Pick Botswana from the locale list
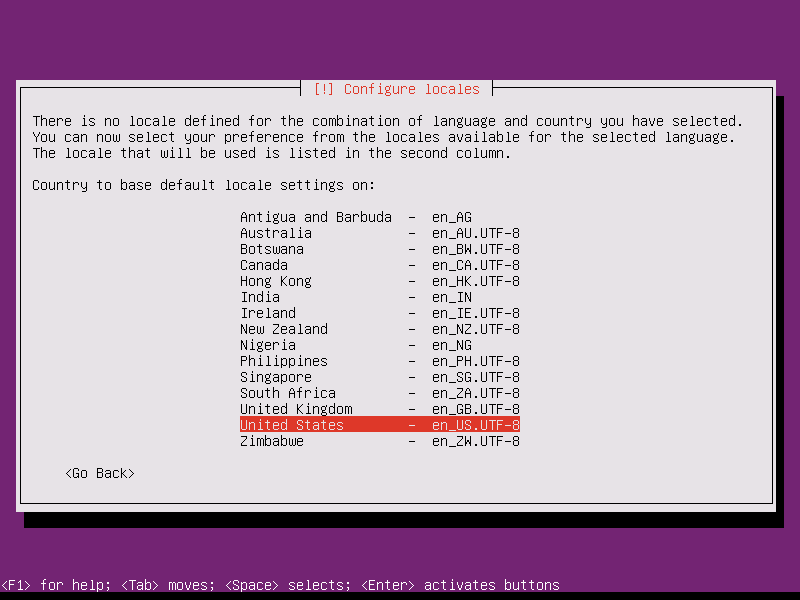 pyautogui.click(x=380, y=249)
